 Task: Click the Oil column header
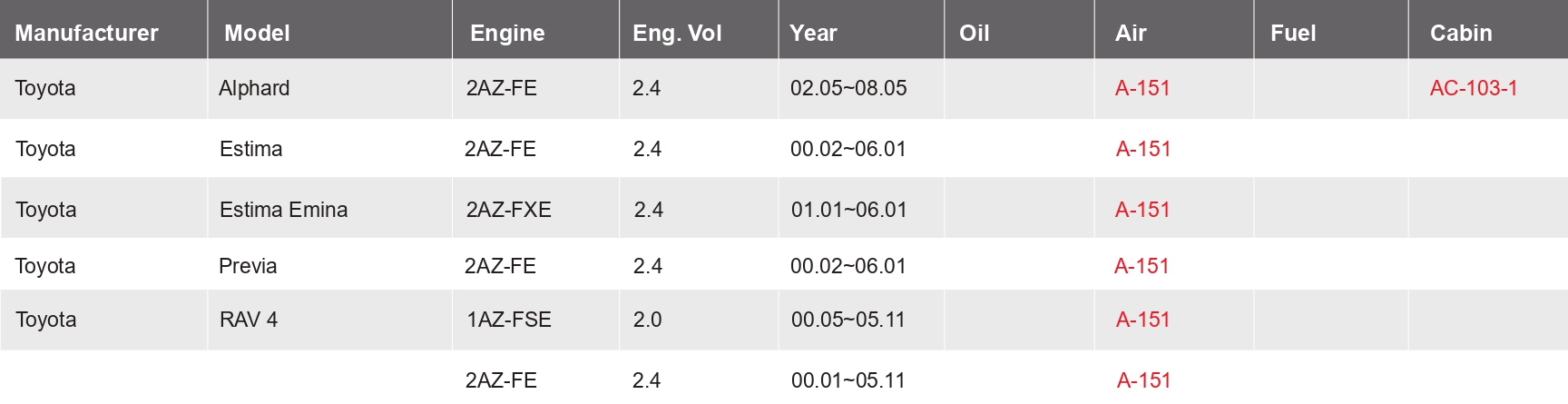pyautogui.click(x=974, y=34)
